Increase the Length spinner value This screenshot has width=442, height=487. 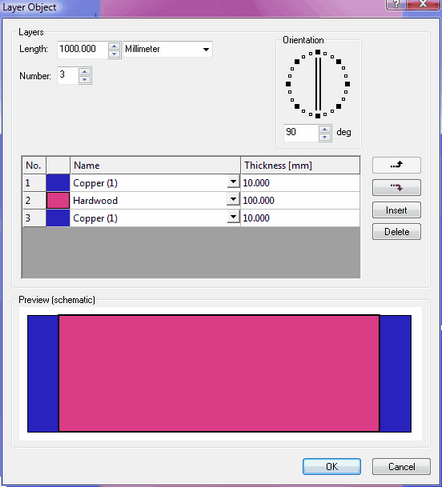click(114, 46)
